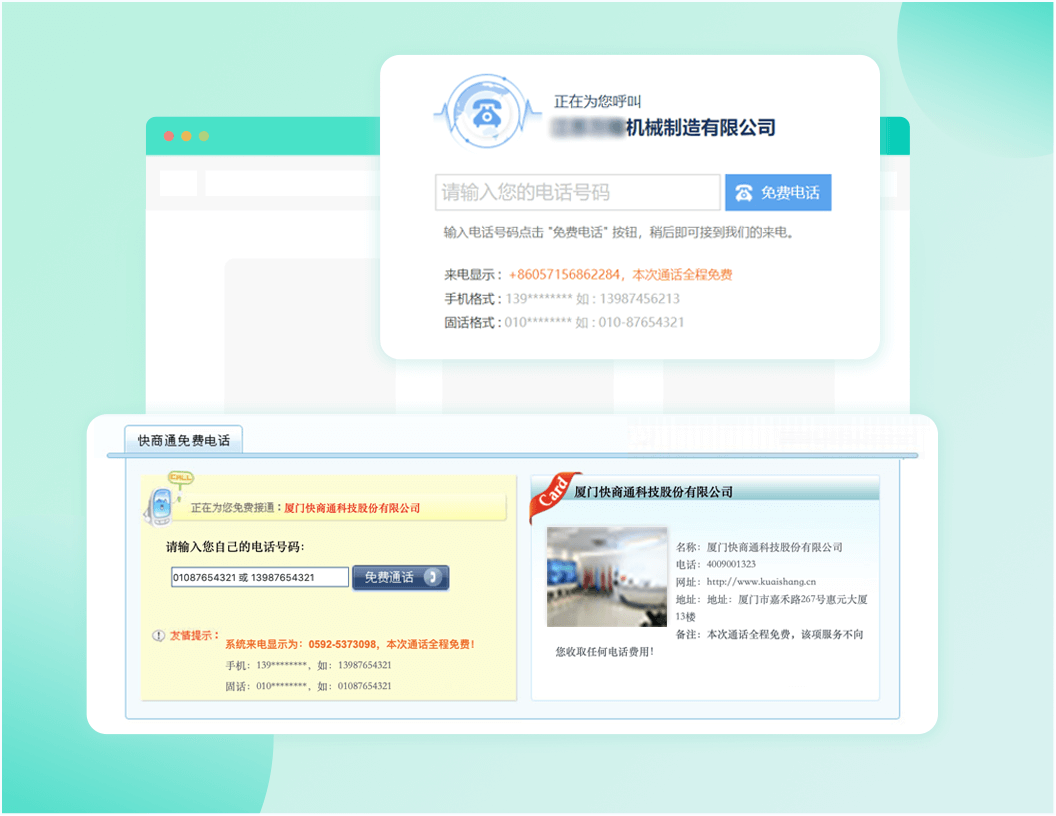Click the 机械制造有限公司 company title in the popup
1056x816 pixels.
[699, 127]
